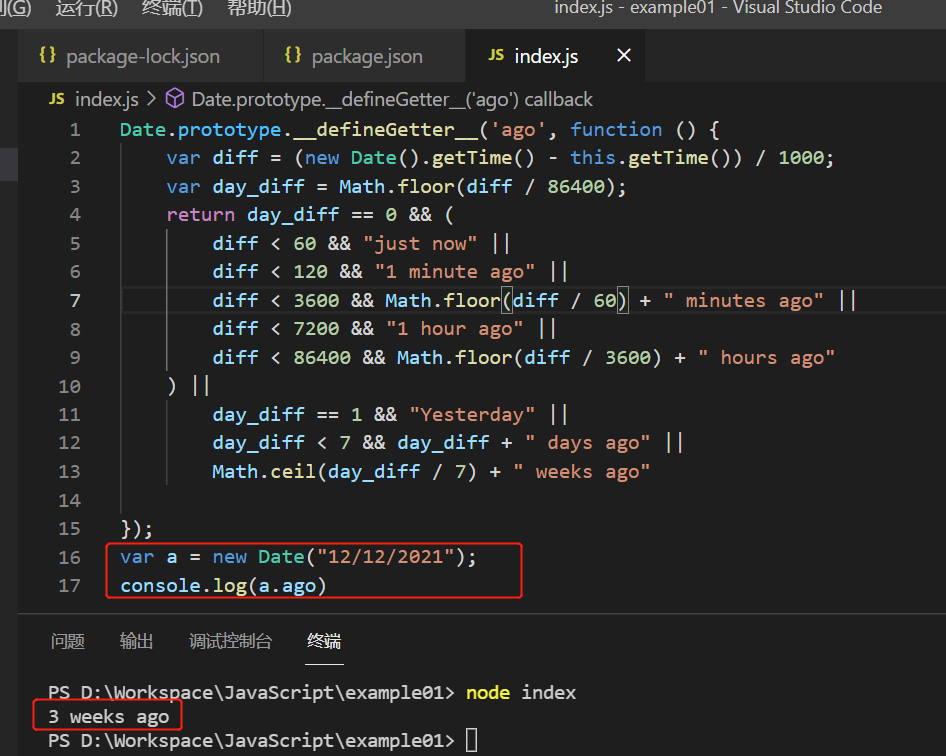Click the JS icon on index.js tab
Screen dimensions: 946x756
click(496, 56)
